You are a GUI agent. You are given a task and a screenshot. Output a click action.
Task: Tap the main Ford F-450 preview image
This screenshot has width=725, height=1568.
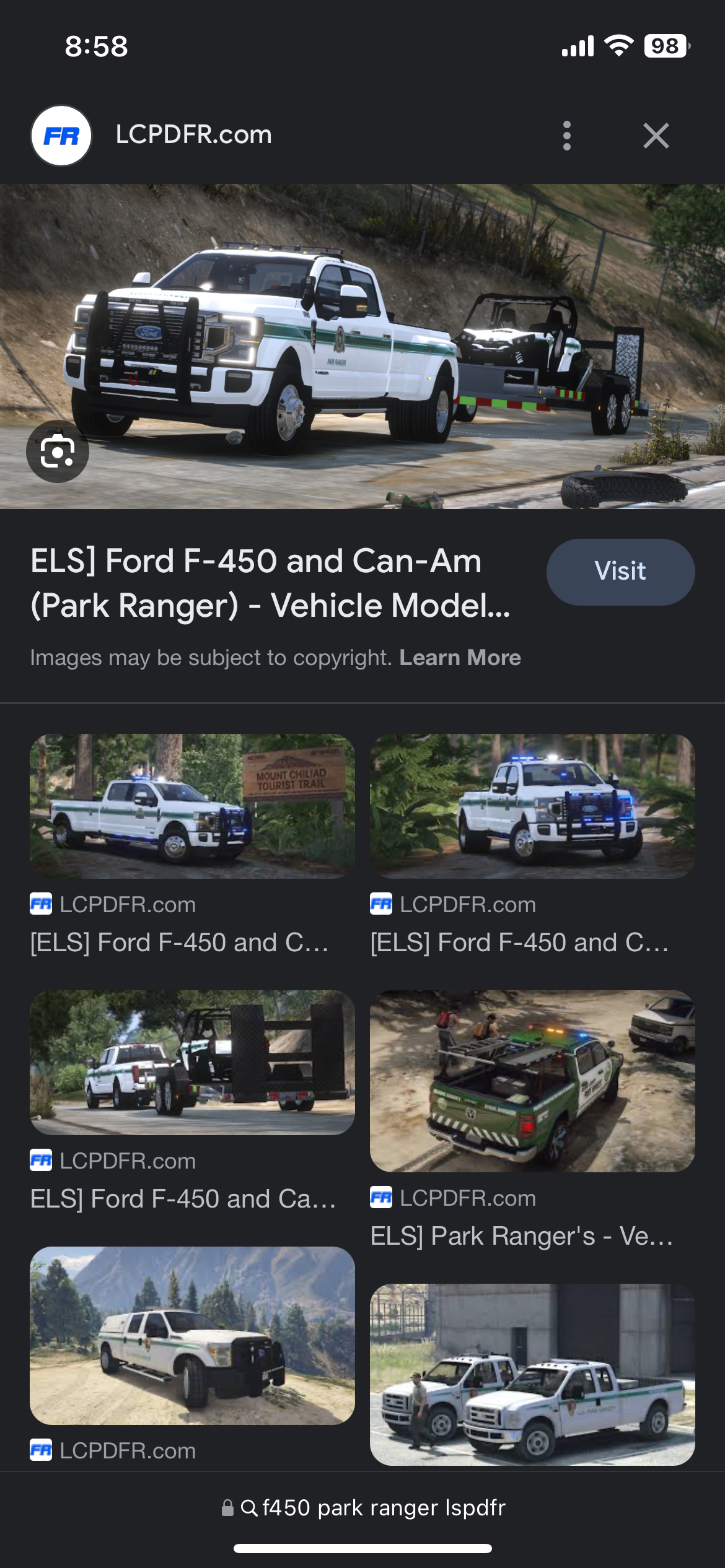362,346
